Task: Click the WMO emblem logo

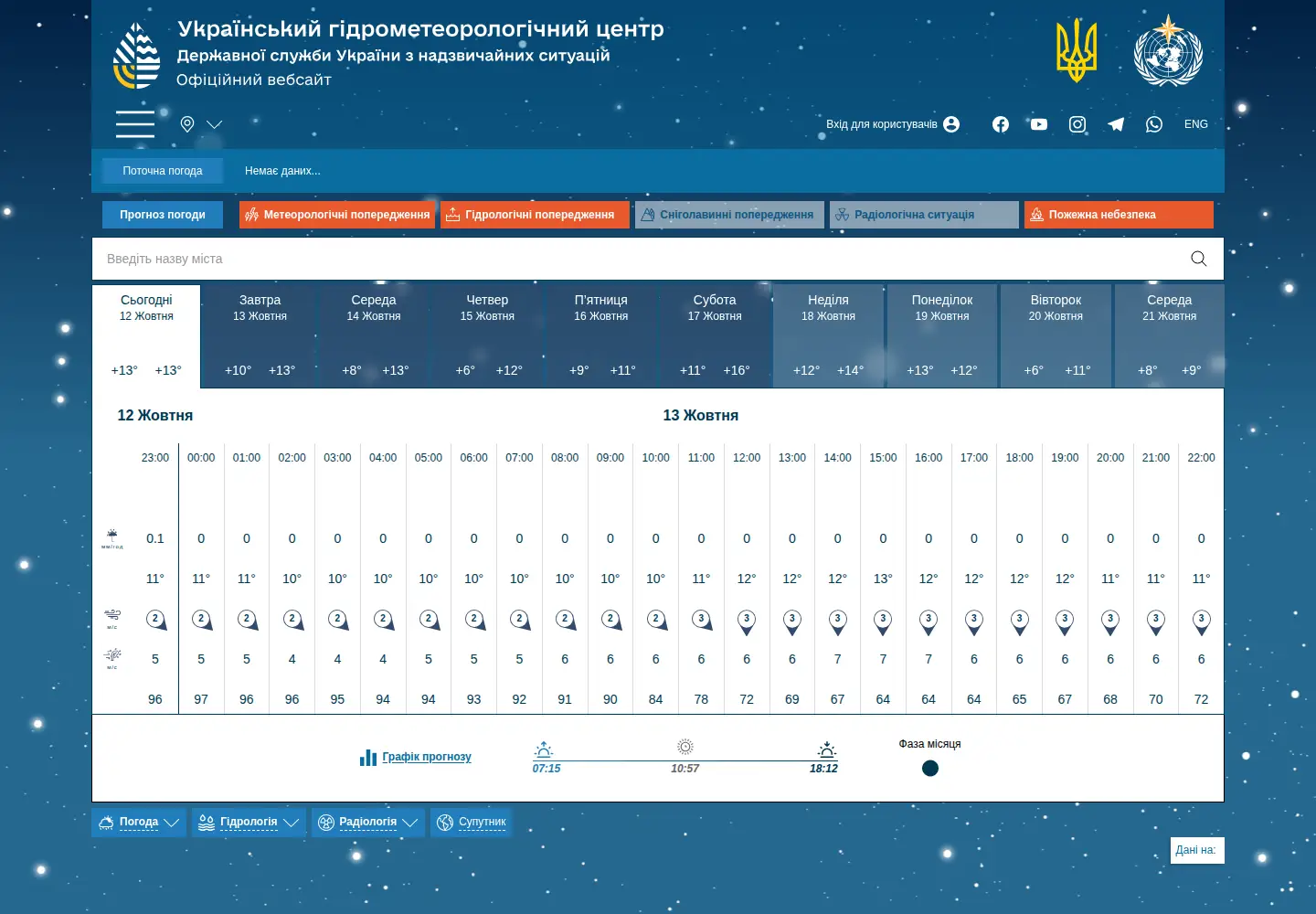Action: 1168,50
